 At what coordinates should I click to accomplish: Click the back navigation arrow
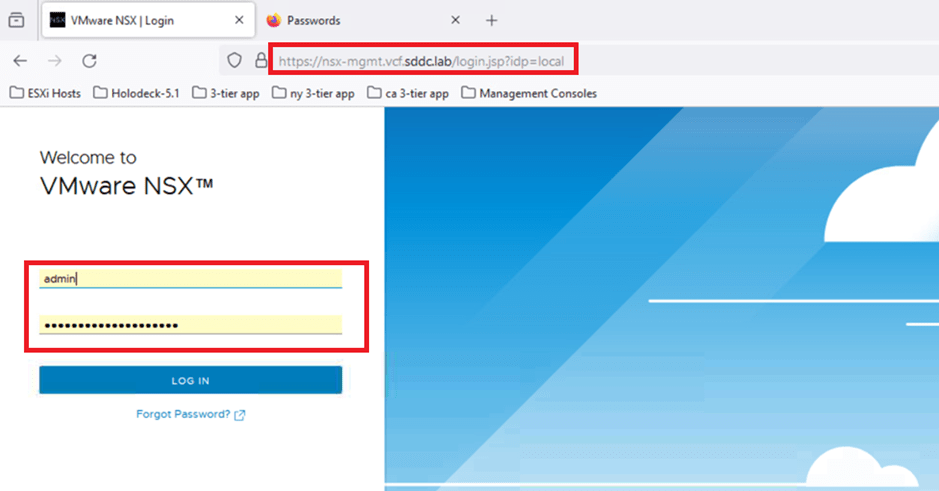[20, 61]
